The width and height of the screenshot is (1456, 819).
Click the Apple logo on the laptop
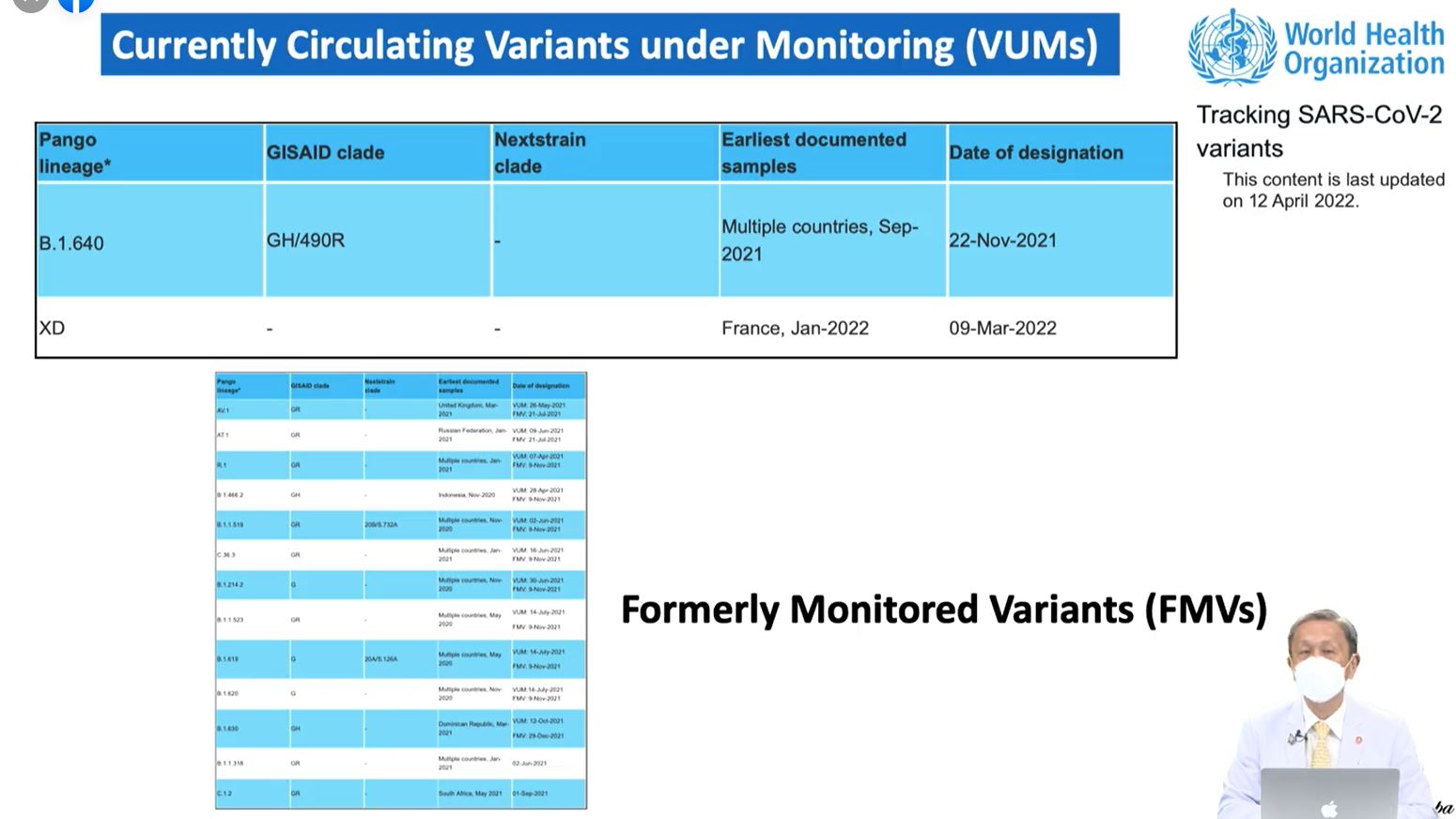tap(1328, 809)
